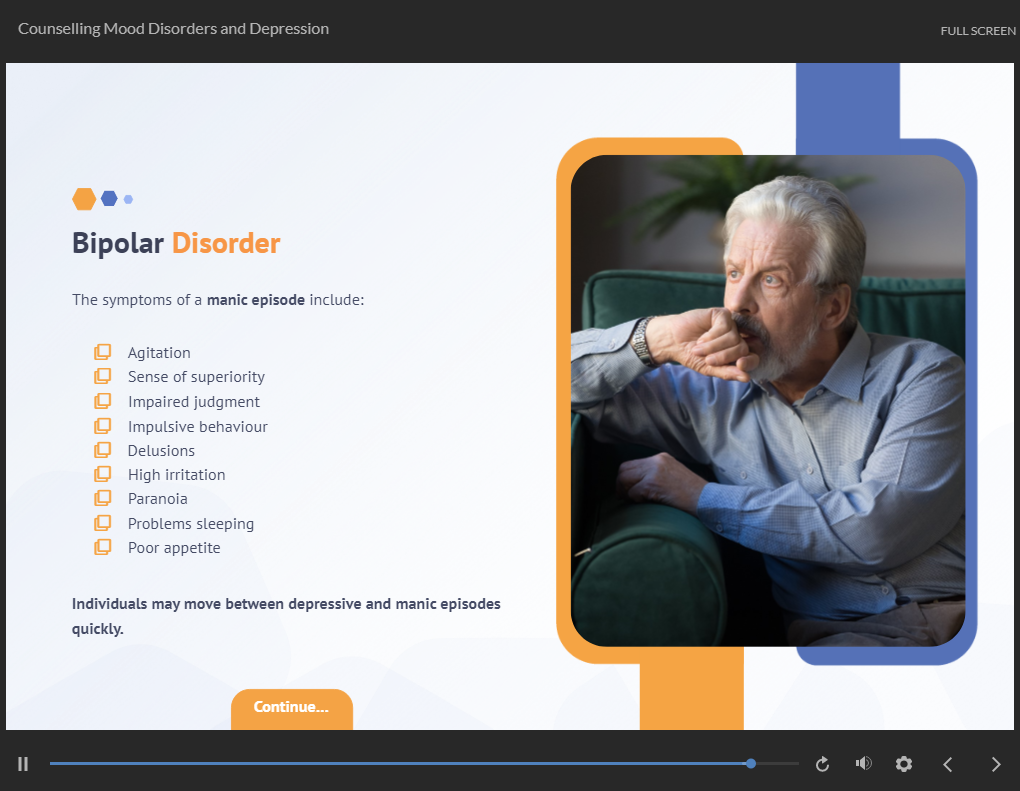
Task: Enter FULL SCREEN mode
Action: [977, 31]
